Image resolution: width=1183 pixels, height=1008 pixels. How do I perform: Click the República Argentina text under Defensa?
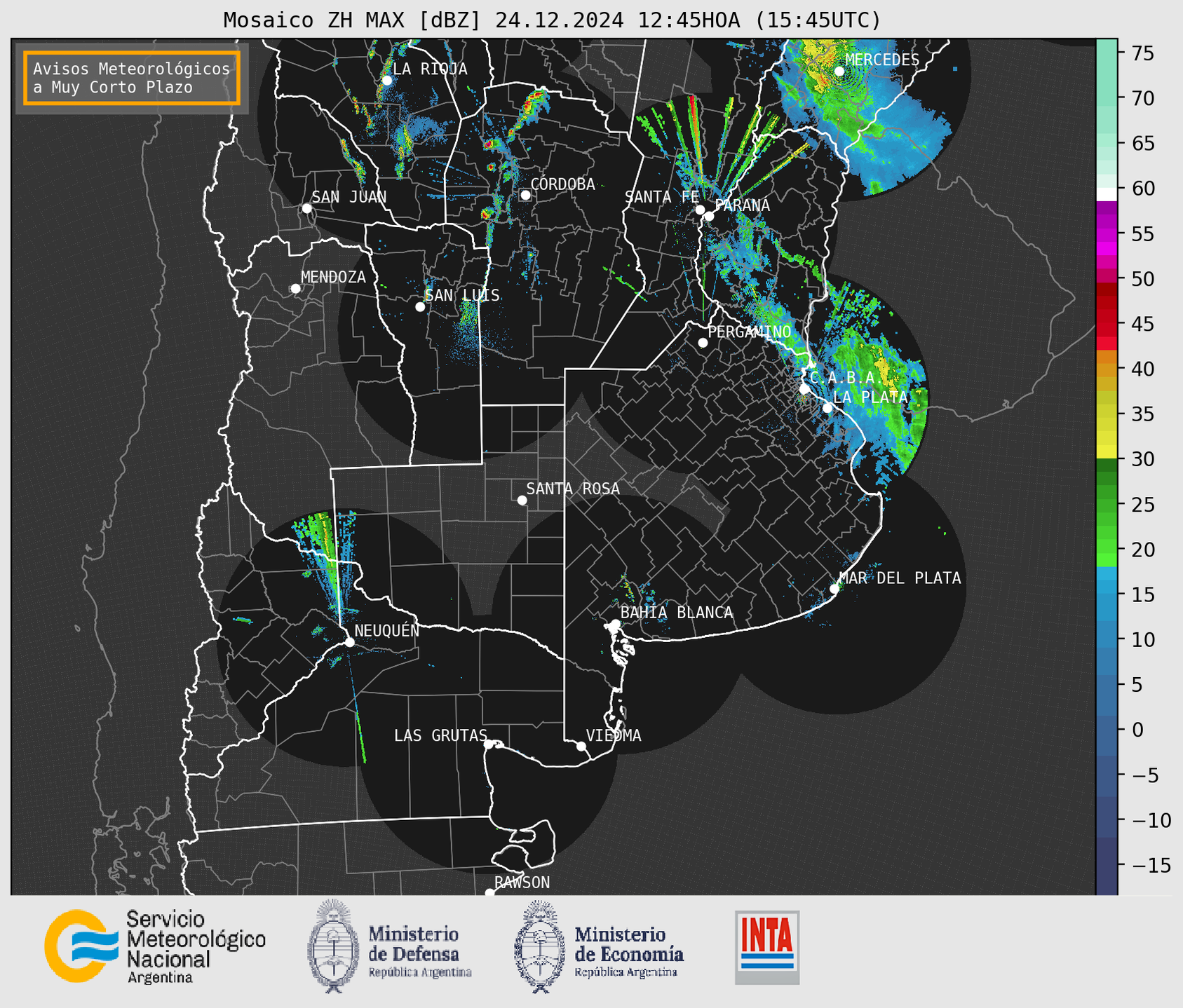420,972
